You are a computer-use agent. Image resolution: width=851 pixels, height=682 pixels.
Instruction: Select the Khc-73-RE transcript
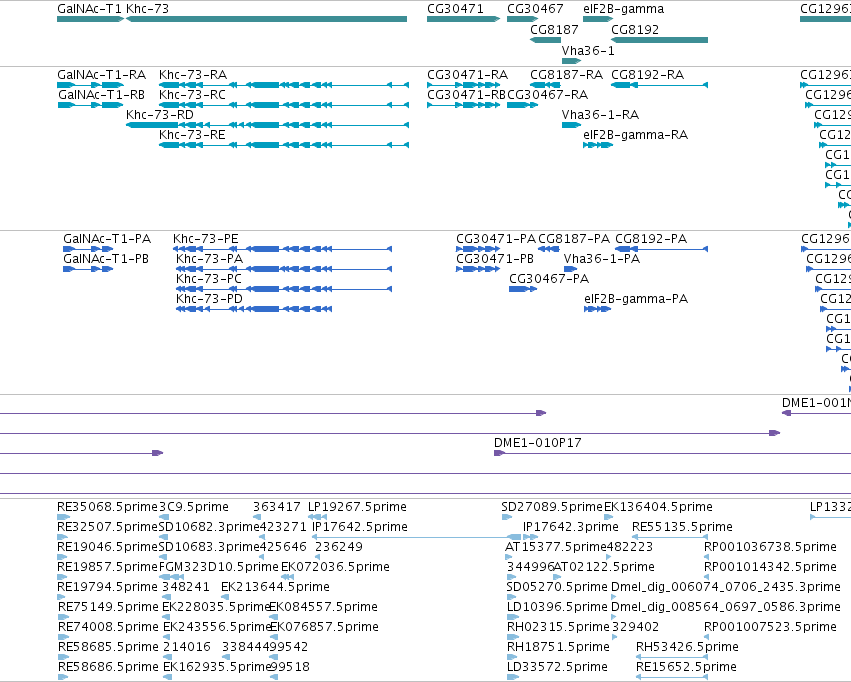[x=284, y=145]
